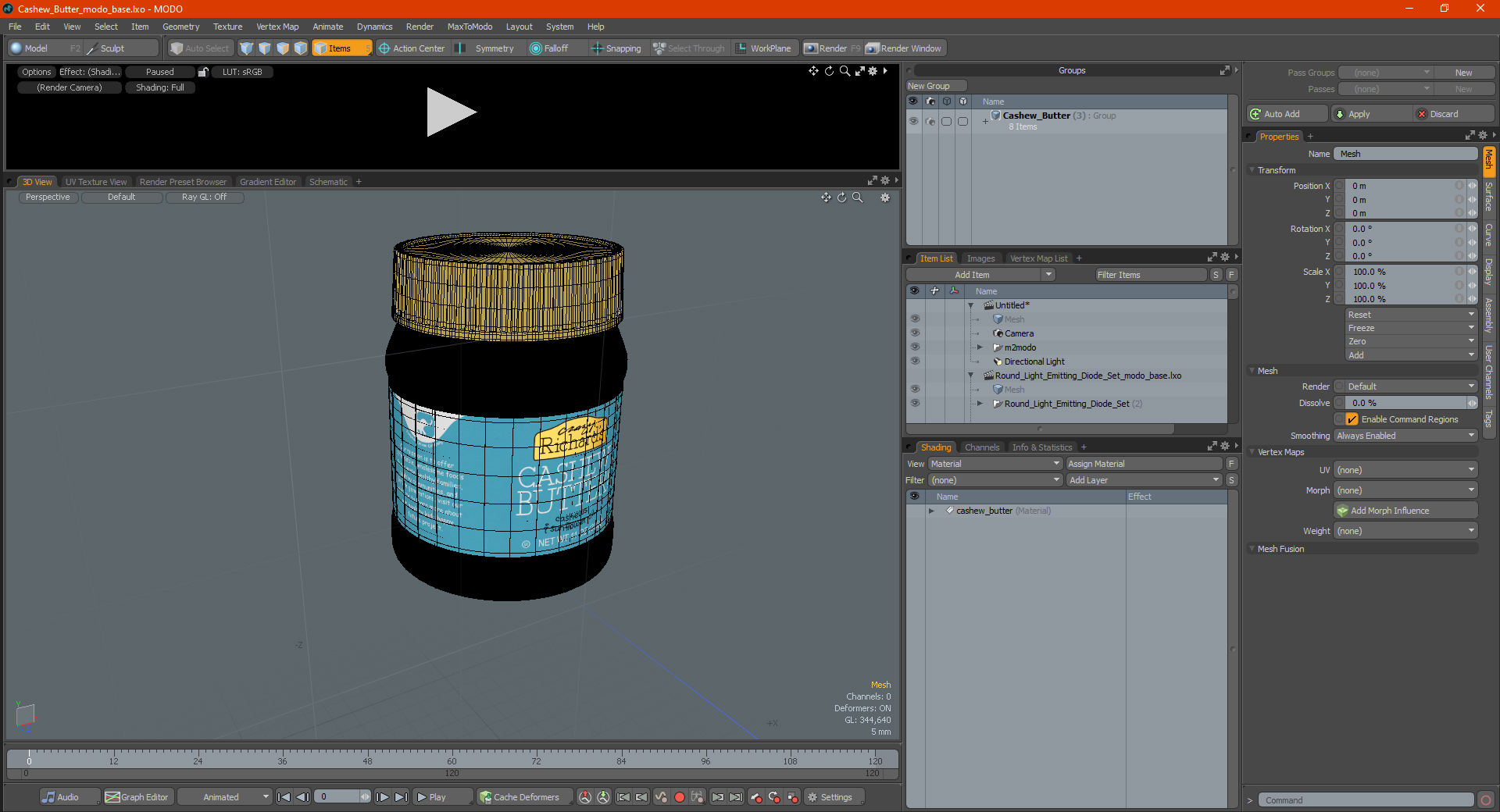Open Shading View Material dropdown
Image resolution: width=1500 pixels, height=812 pixels.
[x=995, y=464]
